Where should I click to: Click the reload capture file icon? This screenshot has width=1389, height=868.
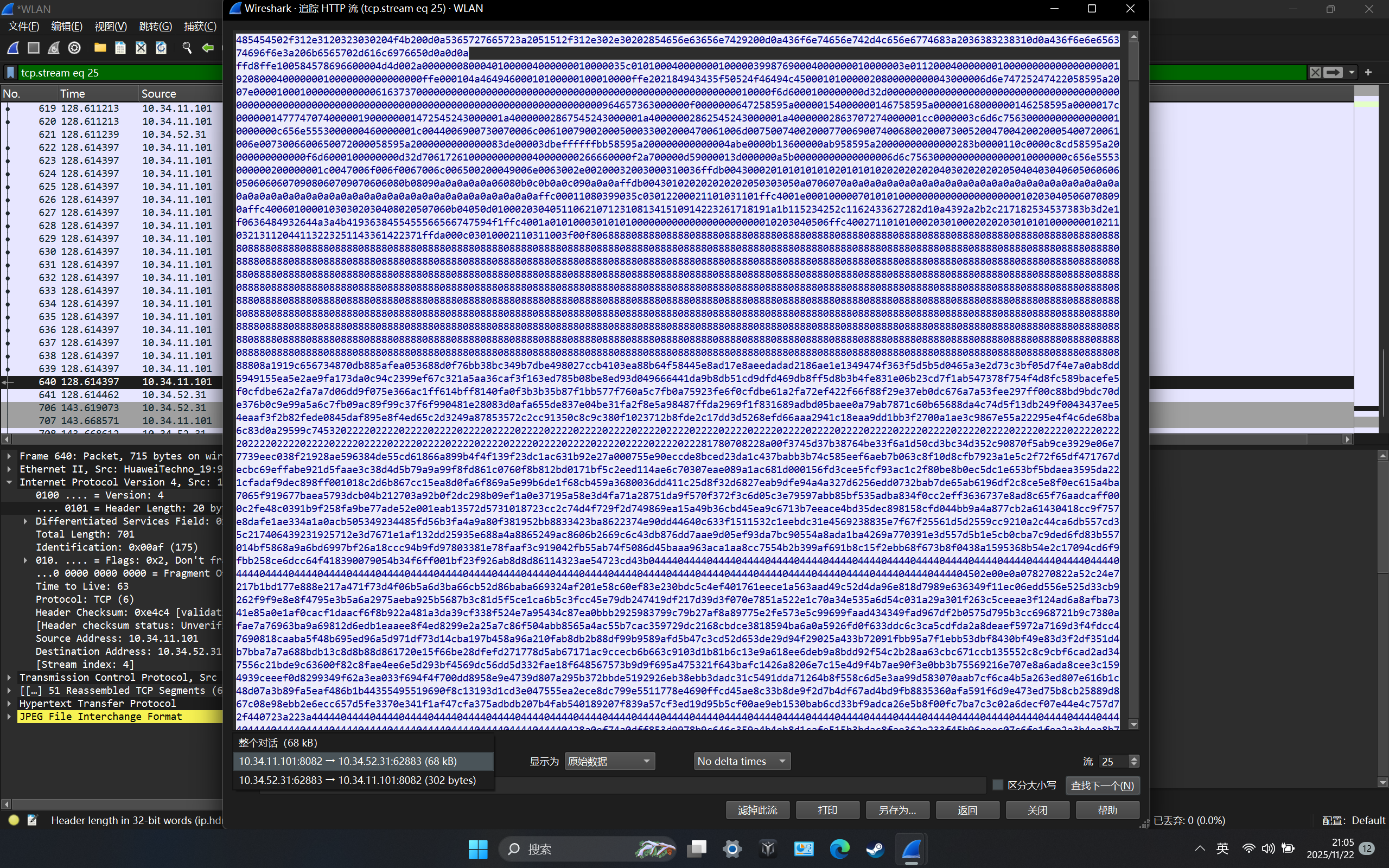(x=161, y=48)
